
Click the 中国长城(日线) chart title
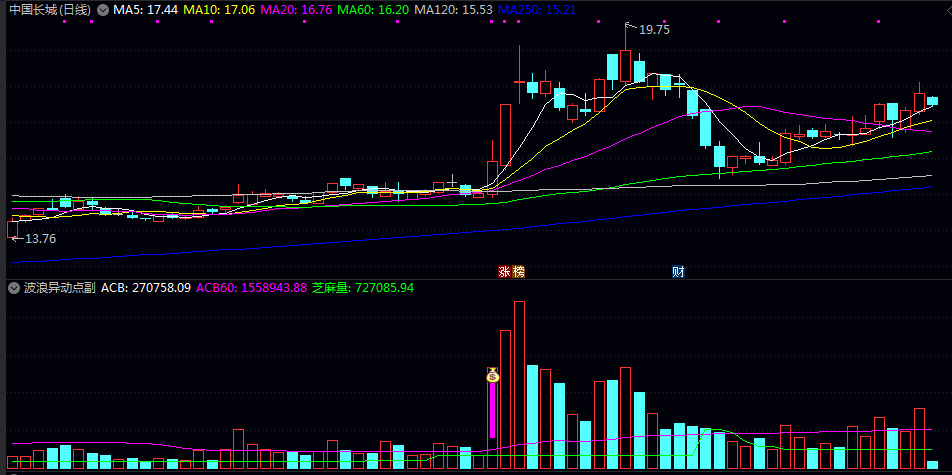click(50, 10)
